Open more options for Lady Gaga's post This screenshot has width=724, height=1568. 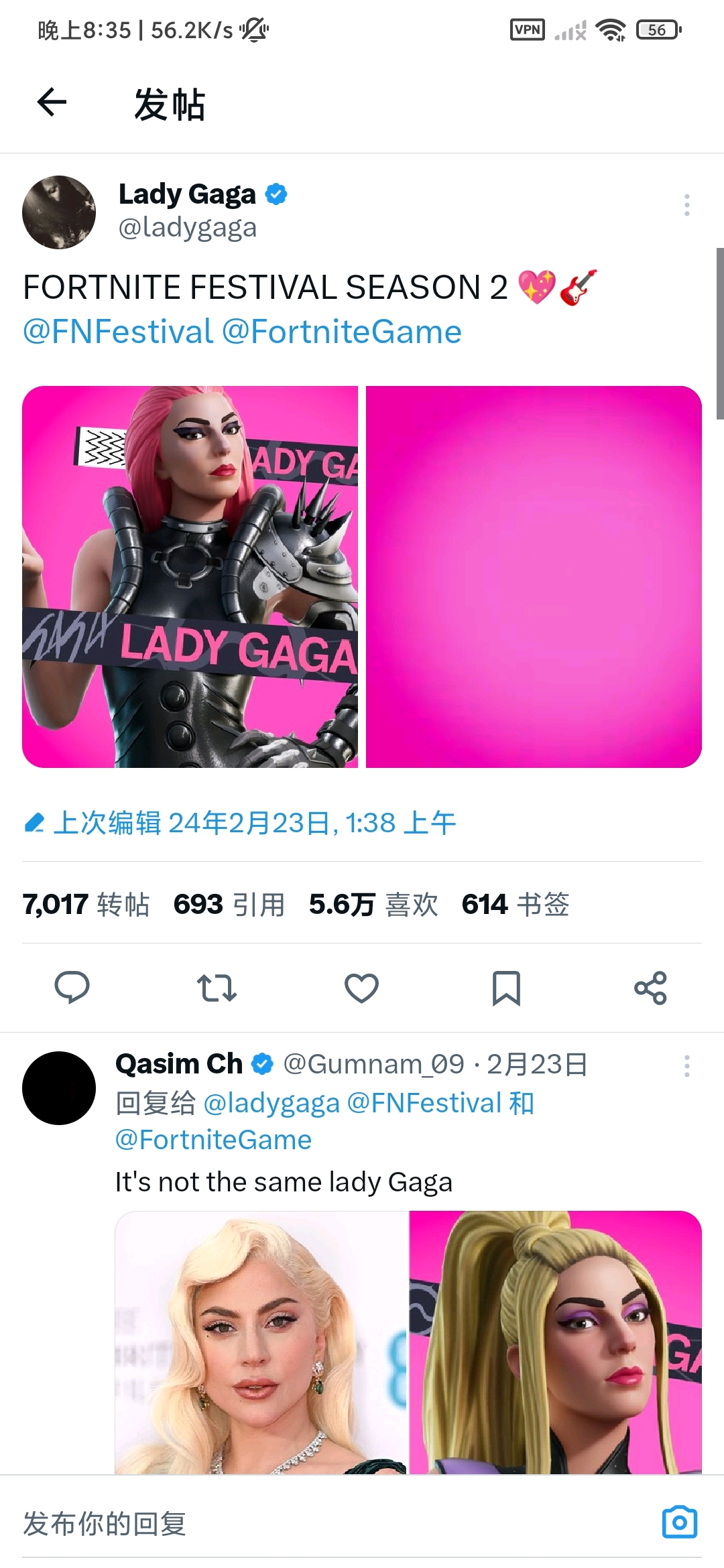(686, 205)
